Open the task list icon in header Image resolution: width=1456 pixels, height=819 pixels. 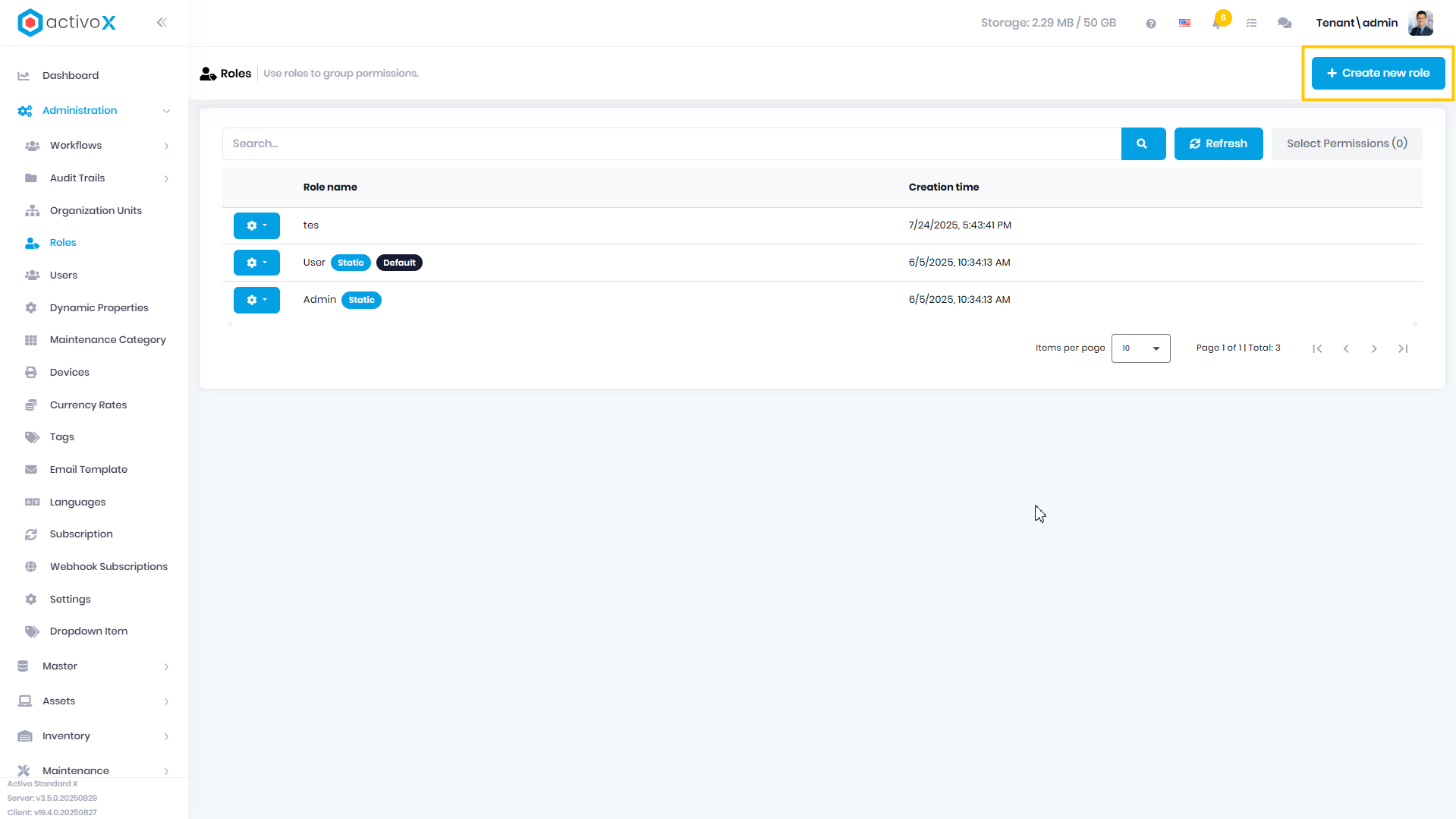pos(1252,23)
